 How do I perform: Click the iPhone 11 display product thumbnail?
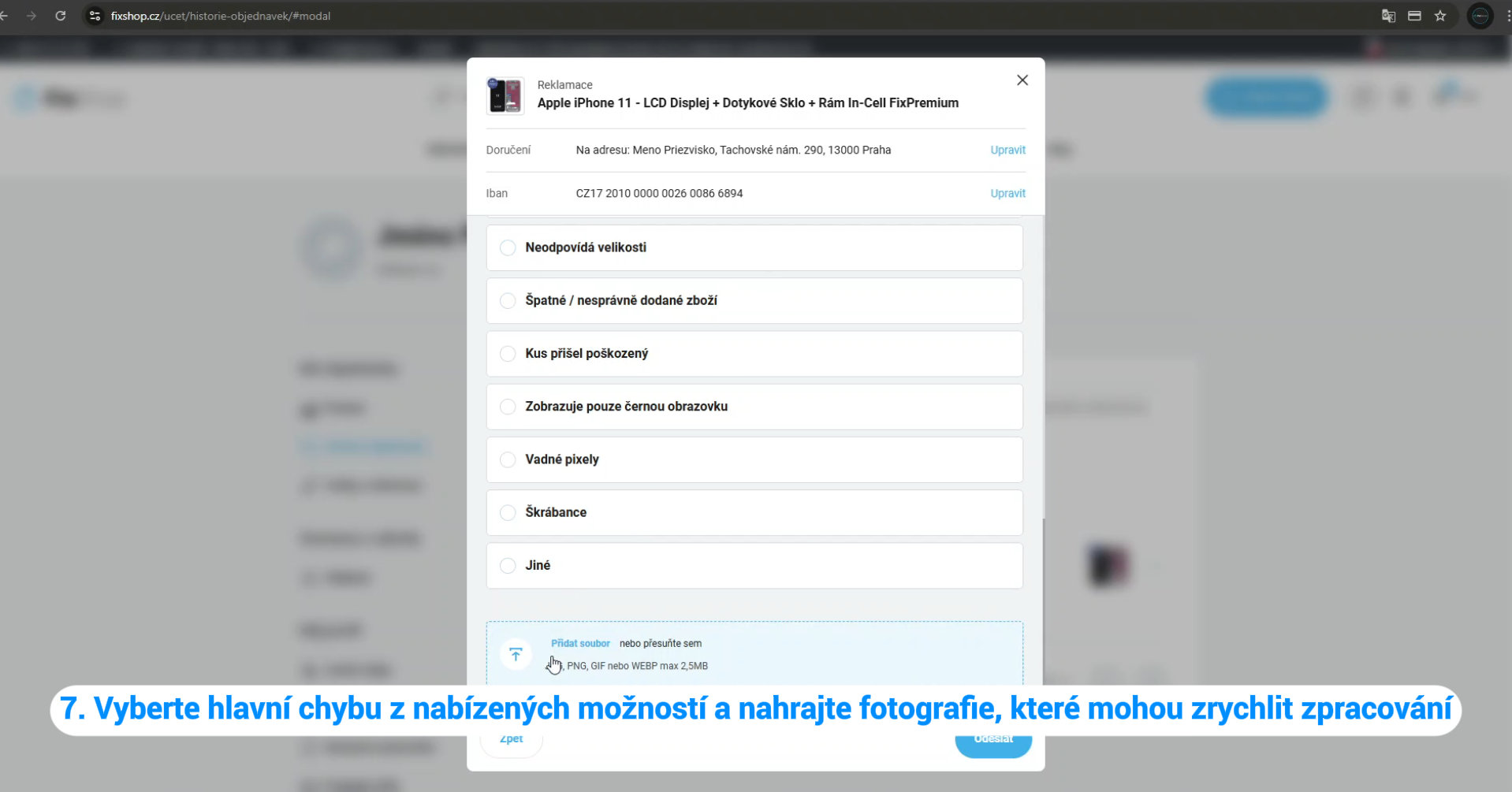[505, 95]
